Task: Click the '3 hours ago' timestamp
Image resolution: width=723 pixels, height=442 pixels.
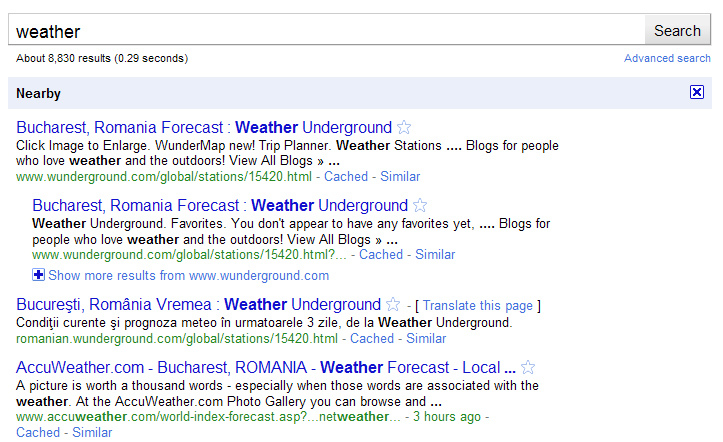Action: point(447,417)
